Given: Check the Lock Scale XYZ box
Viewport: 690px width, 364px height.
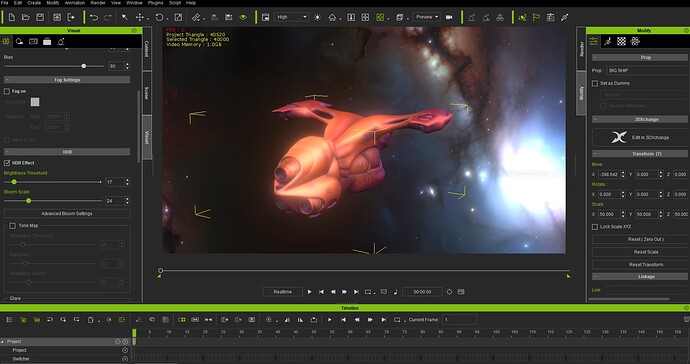Looking at the screenshot, I should pos(595,227).
